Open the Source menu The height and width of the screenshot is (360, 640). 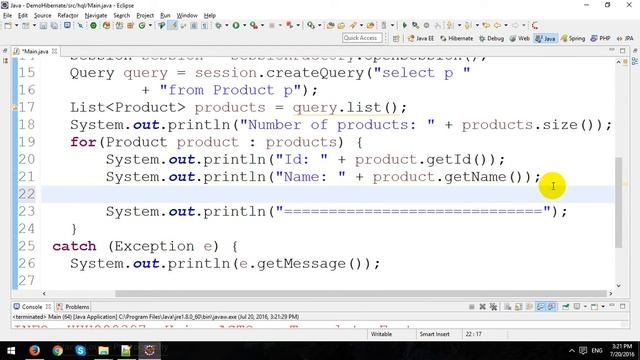pos(42,16)
